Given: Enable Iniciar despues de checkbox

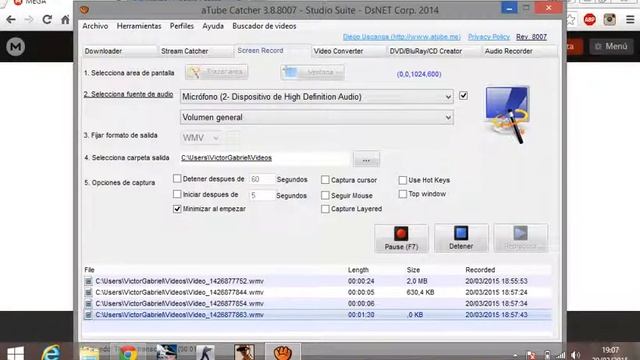Looking at the screenshot, I should (x=177, y=194).
